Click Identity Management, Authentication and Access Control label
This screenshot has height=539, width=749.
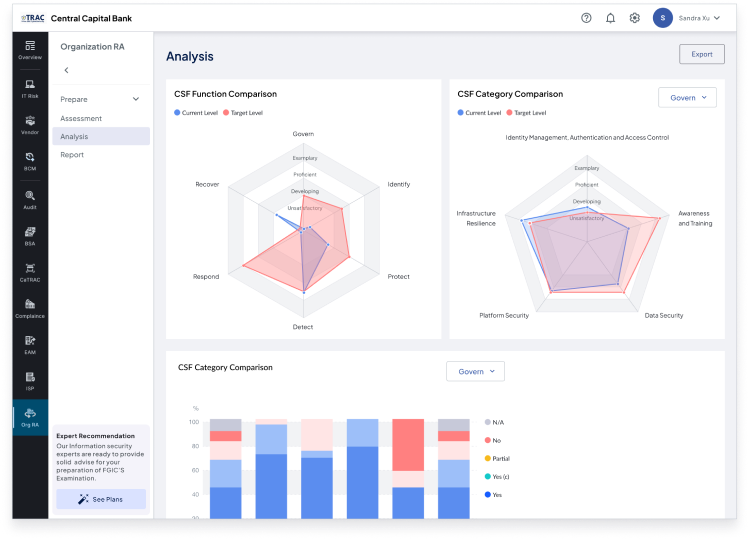tap(587, 138)
